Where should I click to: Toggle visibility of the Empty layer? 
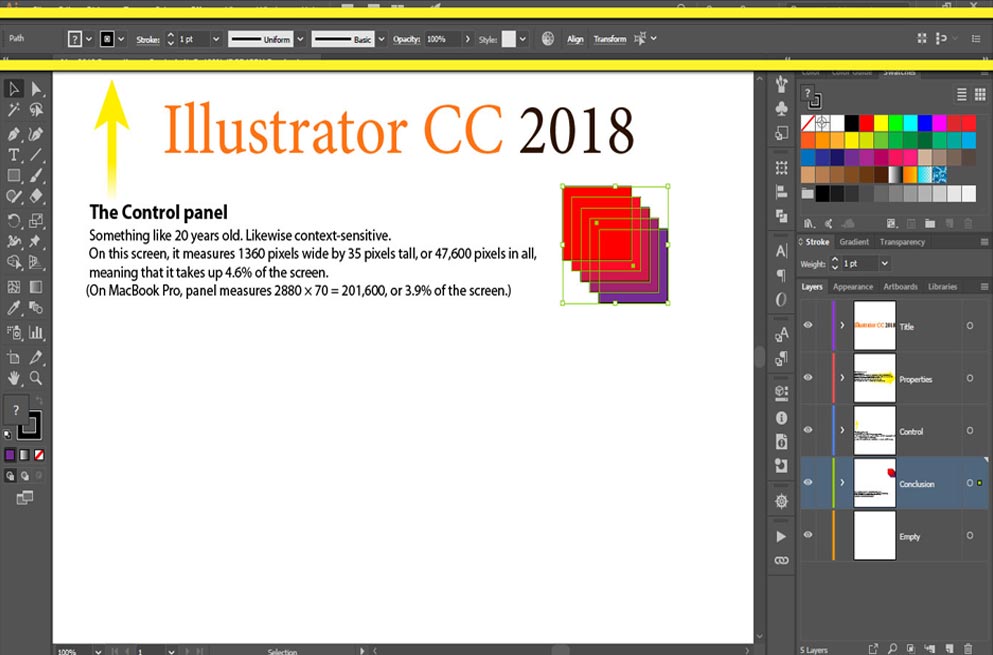pos(808,535)
